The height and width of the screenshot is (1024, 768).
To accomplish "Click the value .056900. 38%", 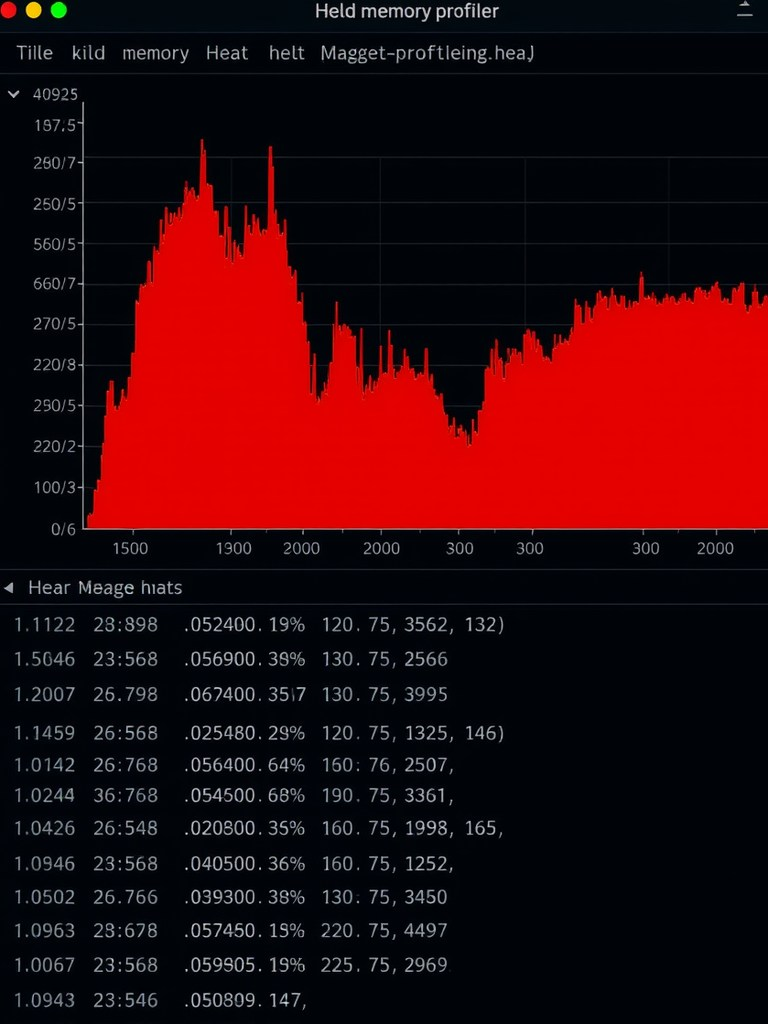I will (244, 659).
